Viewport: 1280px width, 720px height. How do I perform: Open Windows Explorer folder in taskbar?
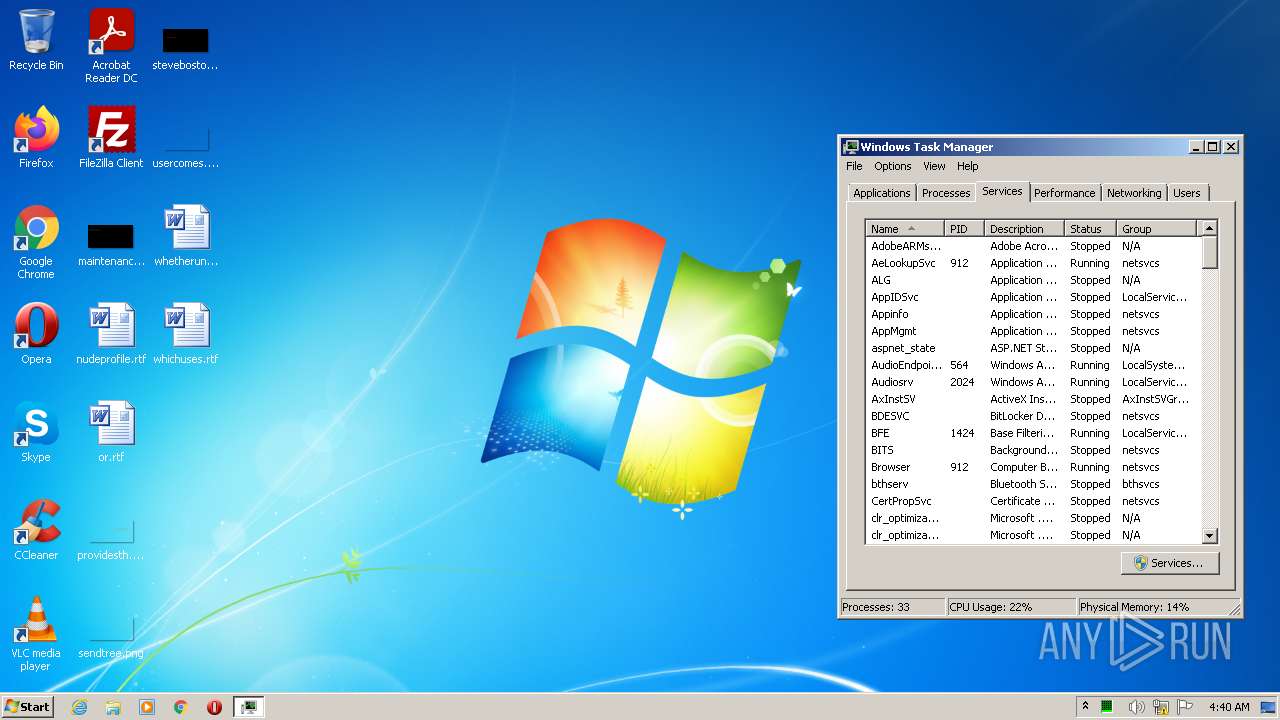[113, 707]
